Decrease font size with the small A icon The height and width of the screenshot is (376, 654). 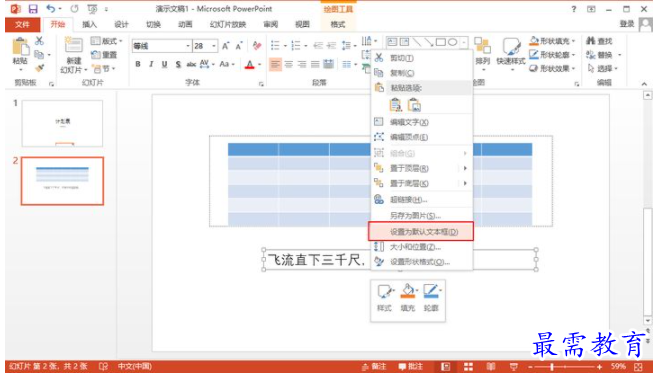click(x=239, y=46)
